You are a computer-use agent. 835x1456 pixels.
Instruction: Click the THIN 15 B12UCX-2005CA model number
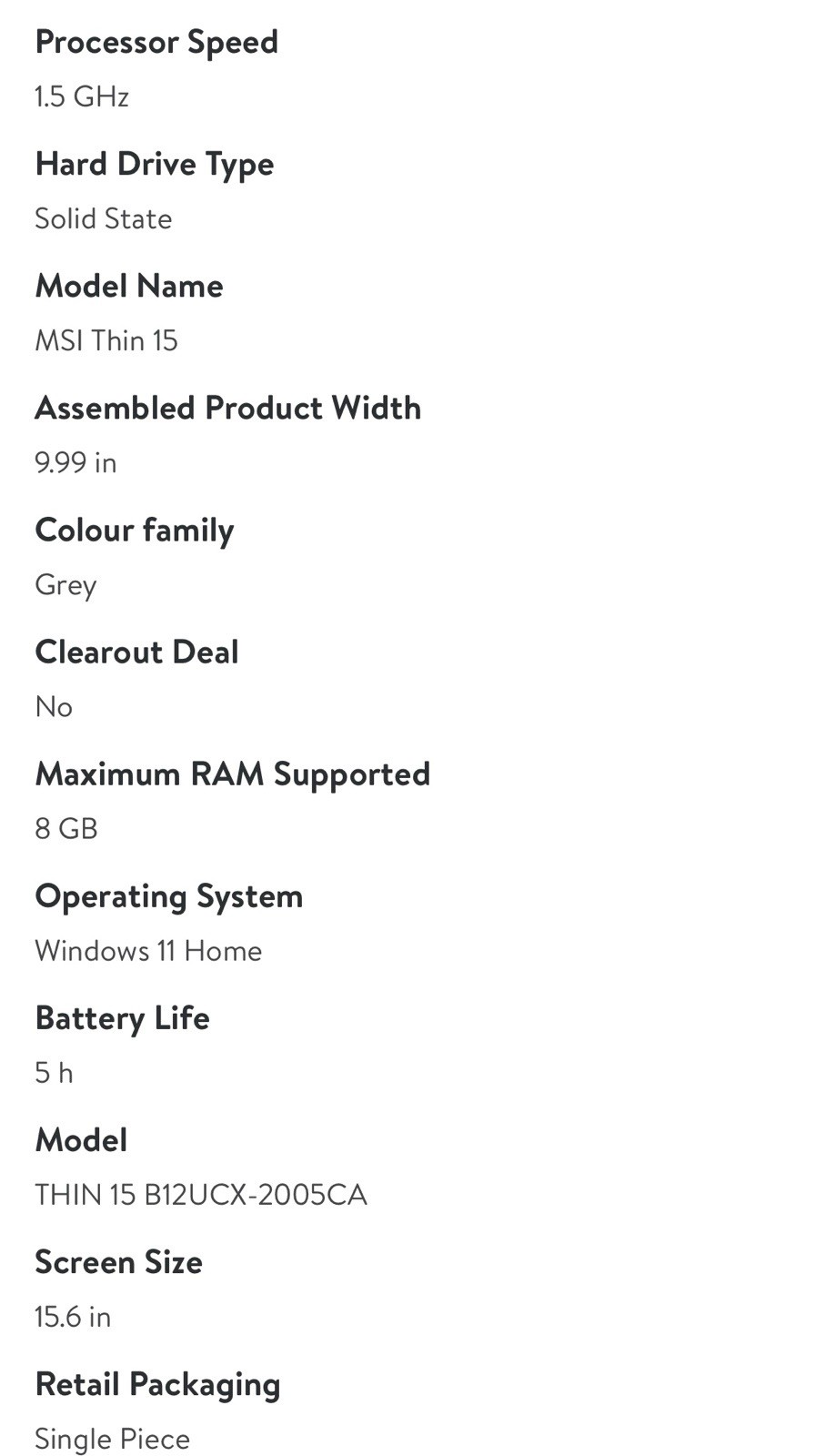(x=201, y=1195)
